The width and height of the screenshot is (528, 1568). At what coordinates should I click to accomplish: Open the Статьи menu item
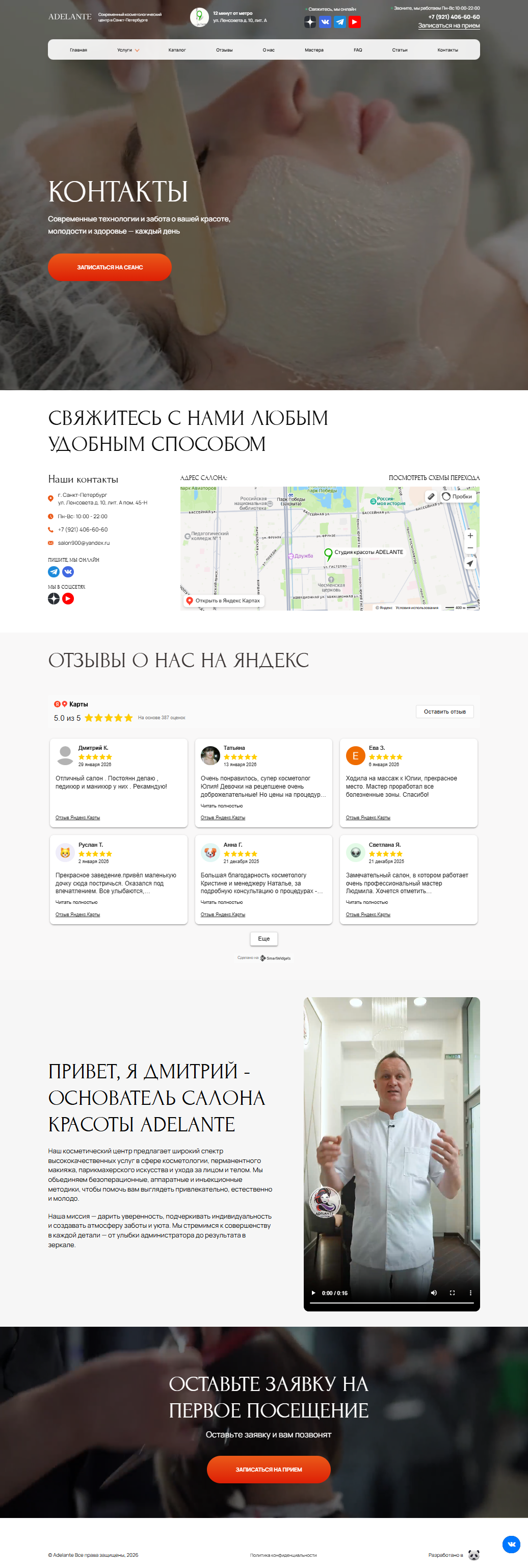(x=400, y=50)
